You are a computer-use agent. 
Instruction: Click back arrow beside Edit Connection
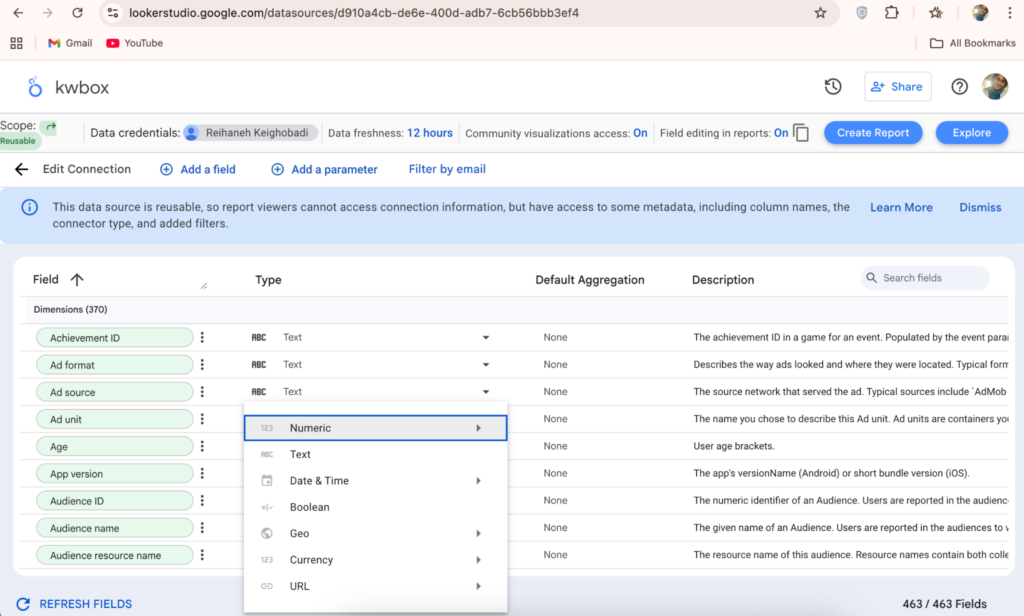(21, 169)
